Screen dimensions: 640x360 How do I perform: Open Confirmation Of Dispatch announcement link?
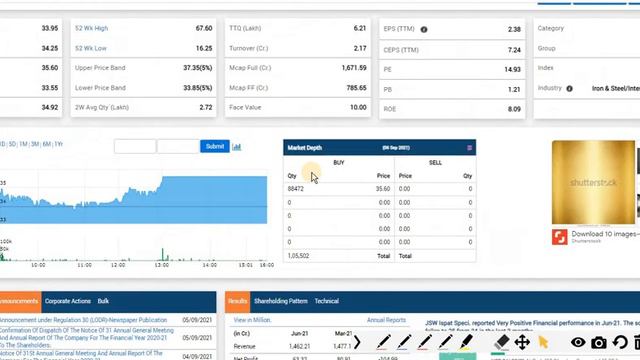87,338
